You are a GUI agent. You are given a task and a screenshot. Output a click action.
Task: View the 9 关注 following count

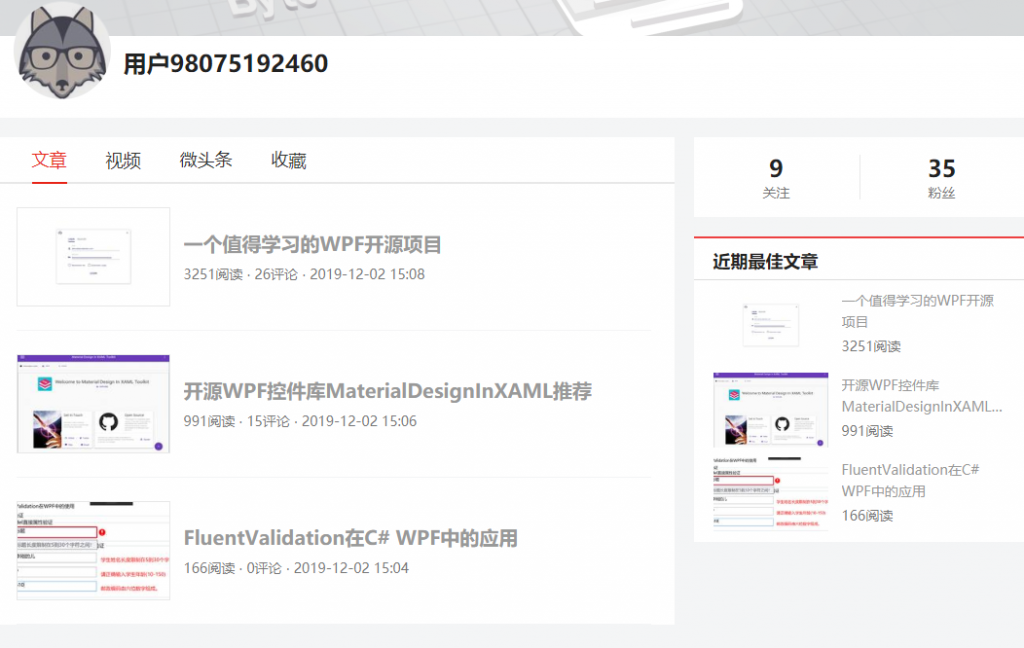[776, 178]
